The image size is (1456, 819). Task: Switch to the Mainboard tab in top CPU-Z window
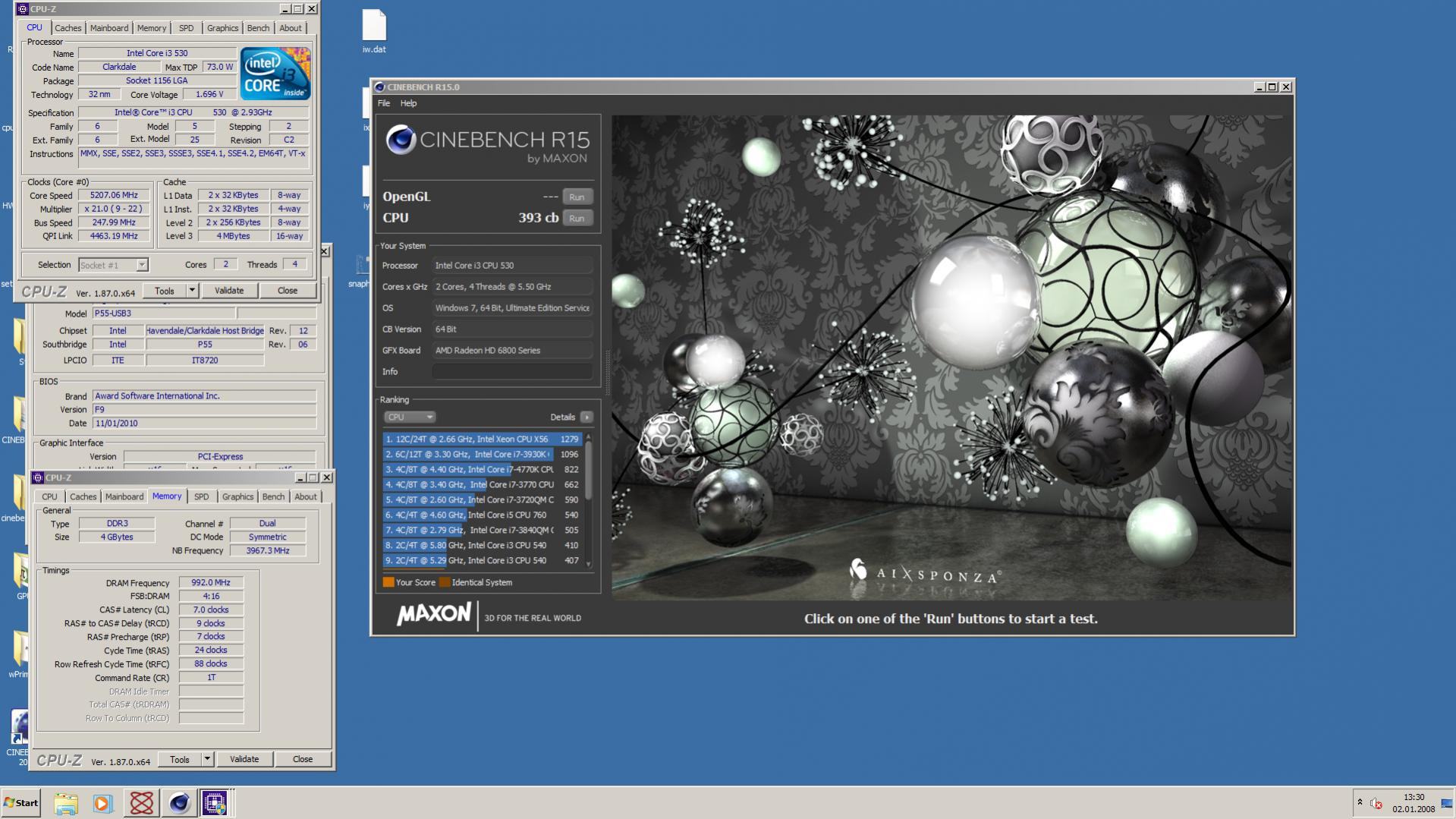click(109, 28)
